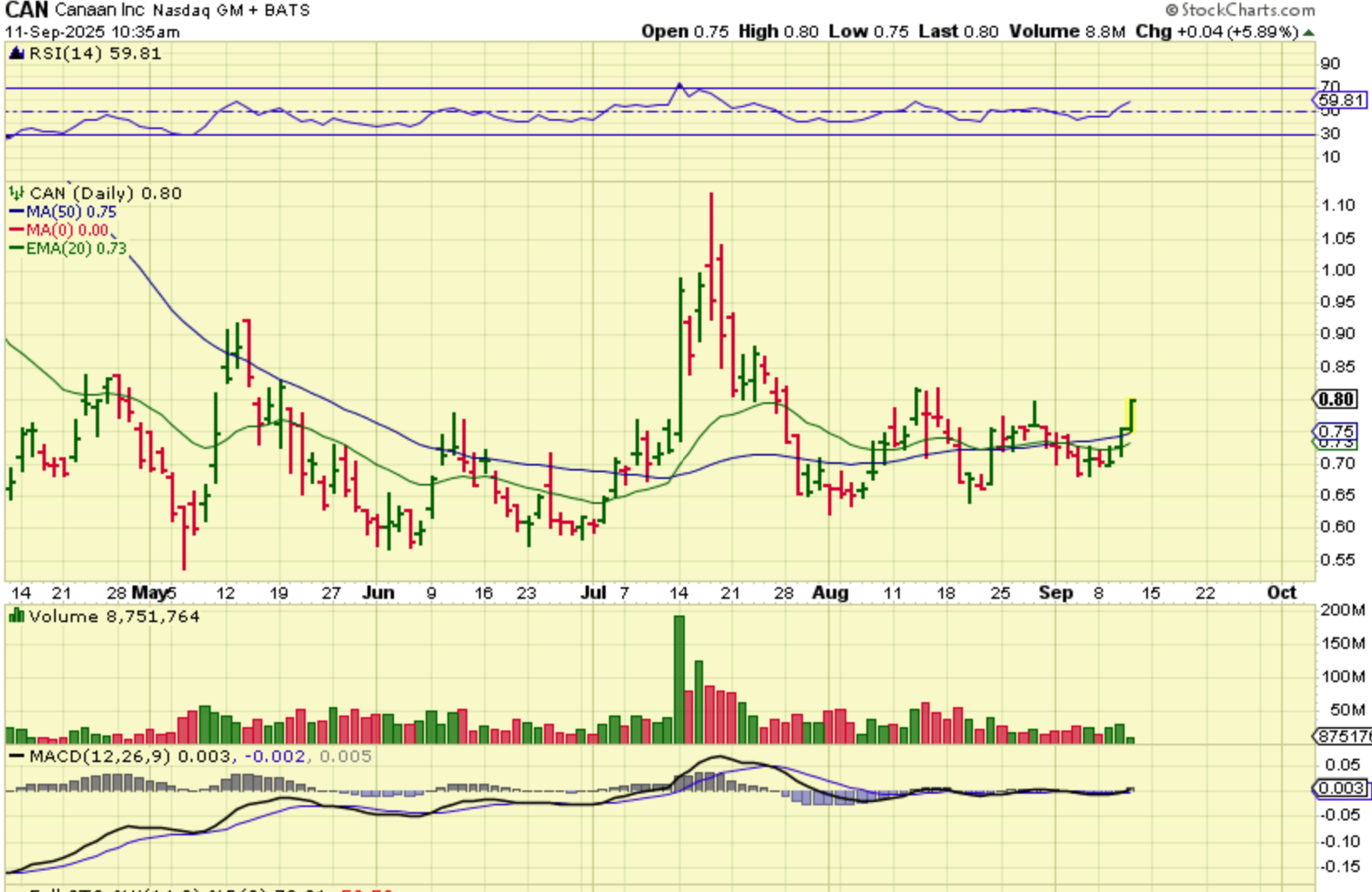Click the tallest green volume bar
The image size is (1372, 892).
(679, 679)
